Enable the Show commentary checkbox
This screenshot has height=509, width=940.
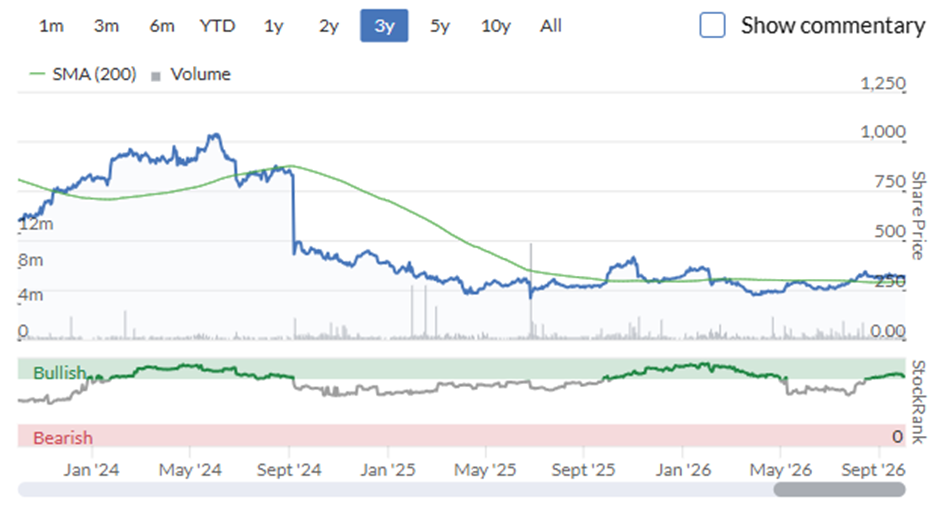click(x=712, y=25)
